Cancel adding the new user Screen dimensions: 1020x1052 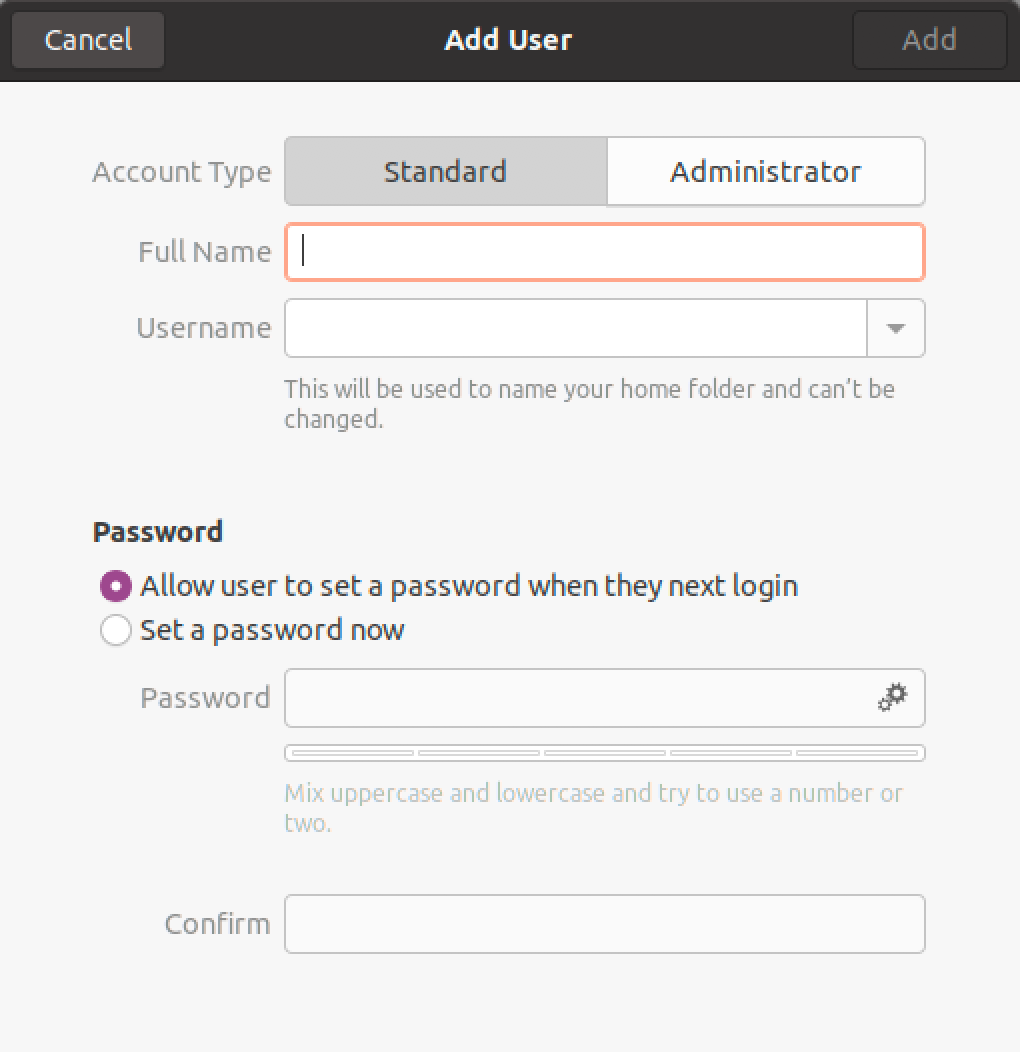click(87, 40)
